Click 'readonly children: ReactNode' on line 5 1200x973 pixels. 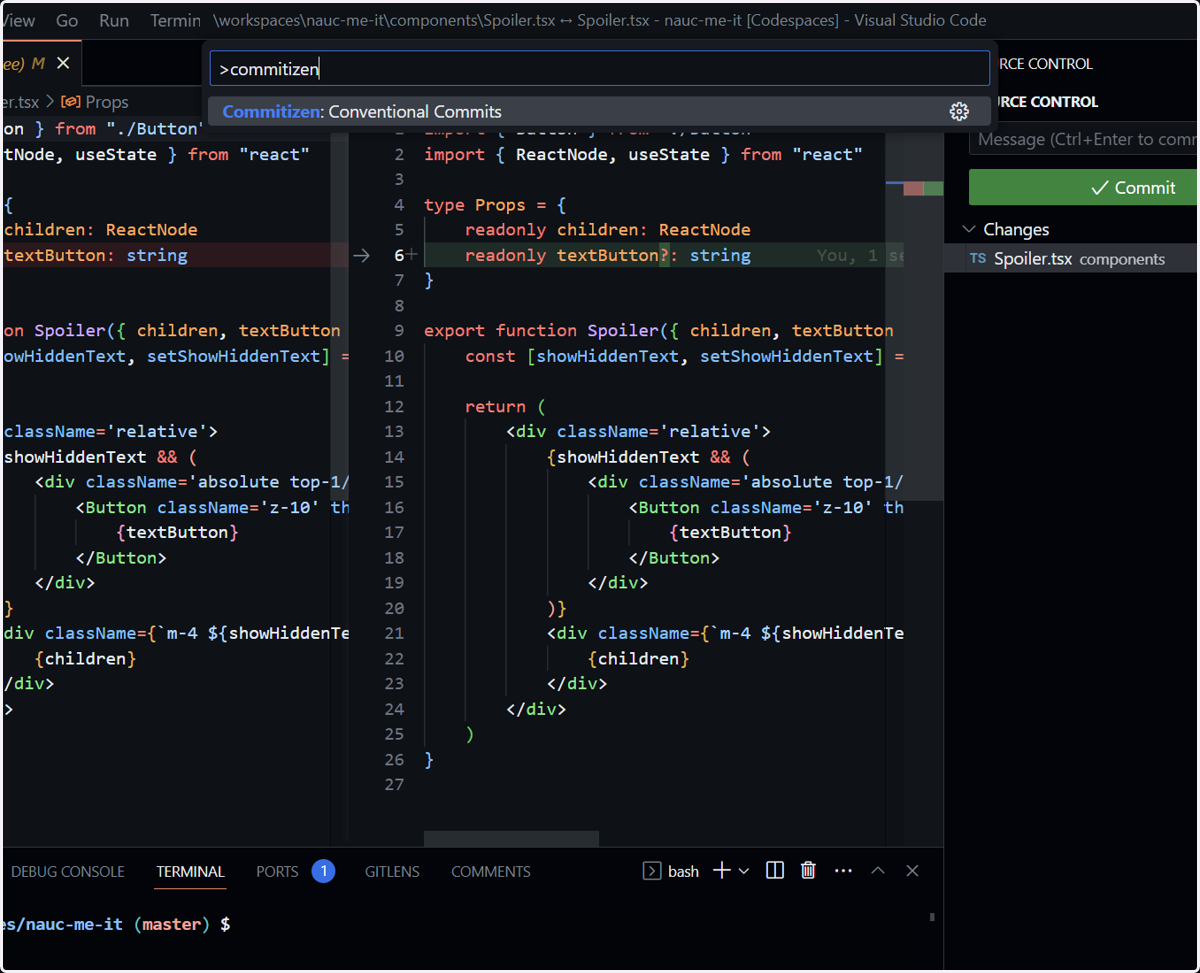coord(607,230)
